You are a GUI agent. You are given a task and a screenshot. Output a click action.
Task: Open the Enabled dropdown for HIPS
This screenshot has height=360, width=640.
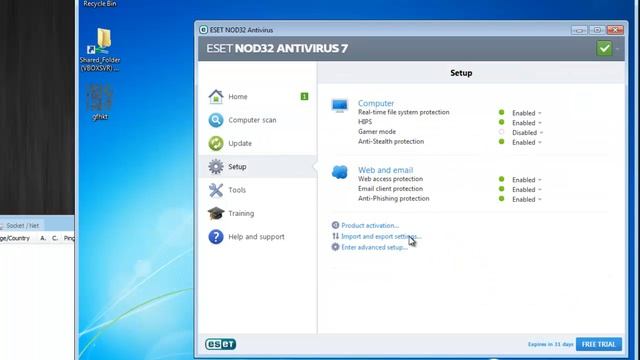pos(527,123)
